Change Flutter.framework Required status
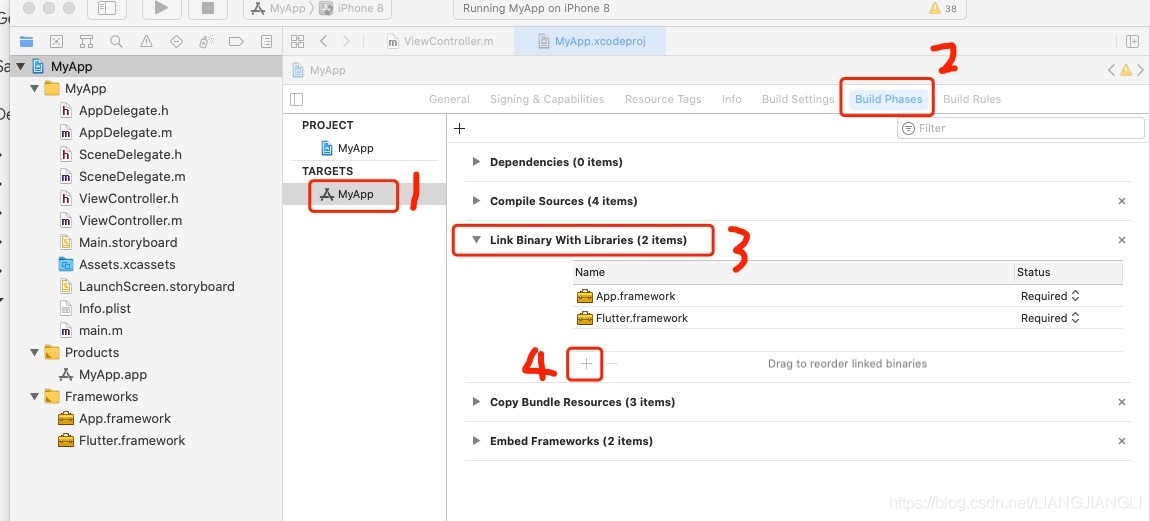 pos(1050,318)
